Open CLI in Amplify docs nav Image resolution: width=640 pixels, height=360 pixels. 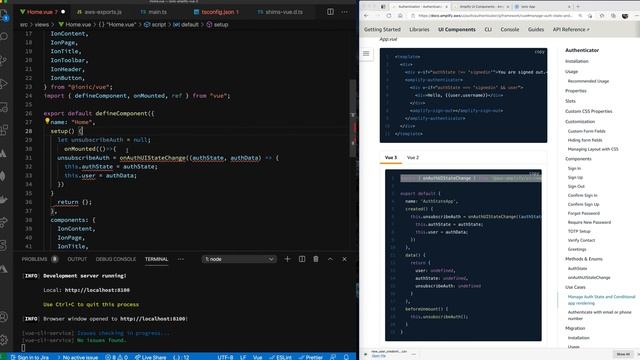tap(488, 29)
